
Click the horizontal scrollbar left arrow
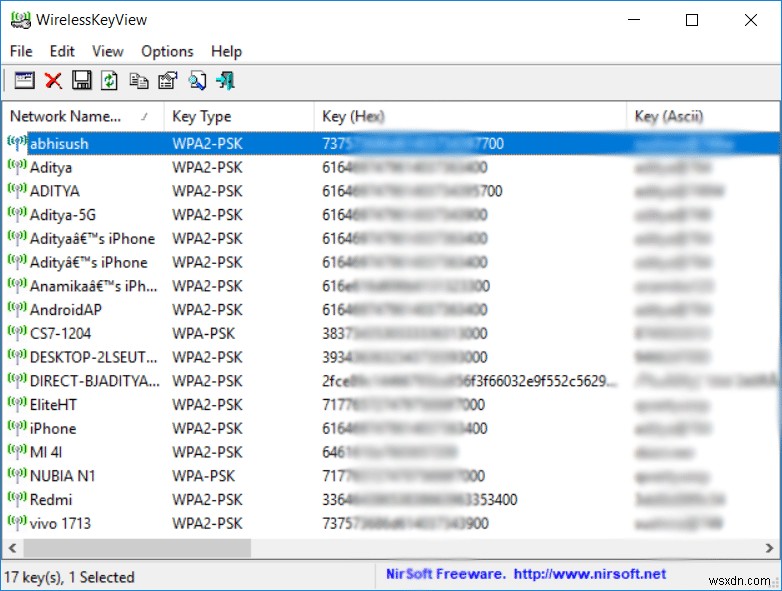13,548
